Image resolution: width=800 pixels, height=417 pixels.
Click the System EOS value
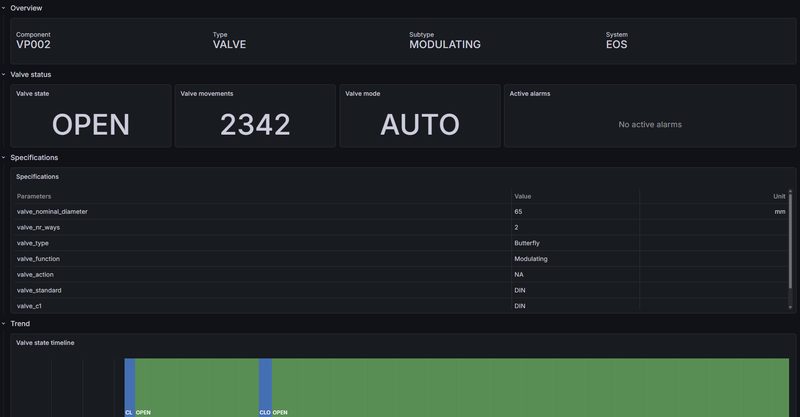click(x=616, y=44)
